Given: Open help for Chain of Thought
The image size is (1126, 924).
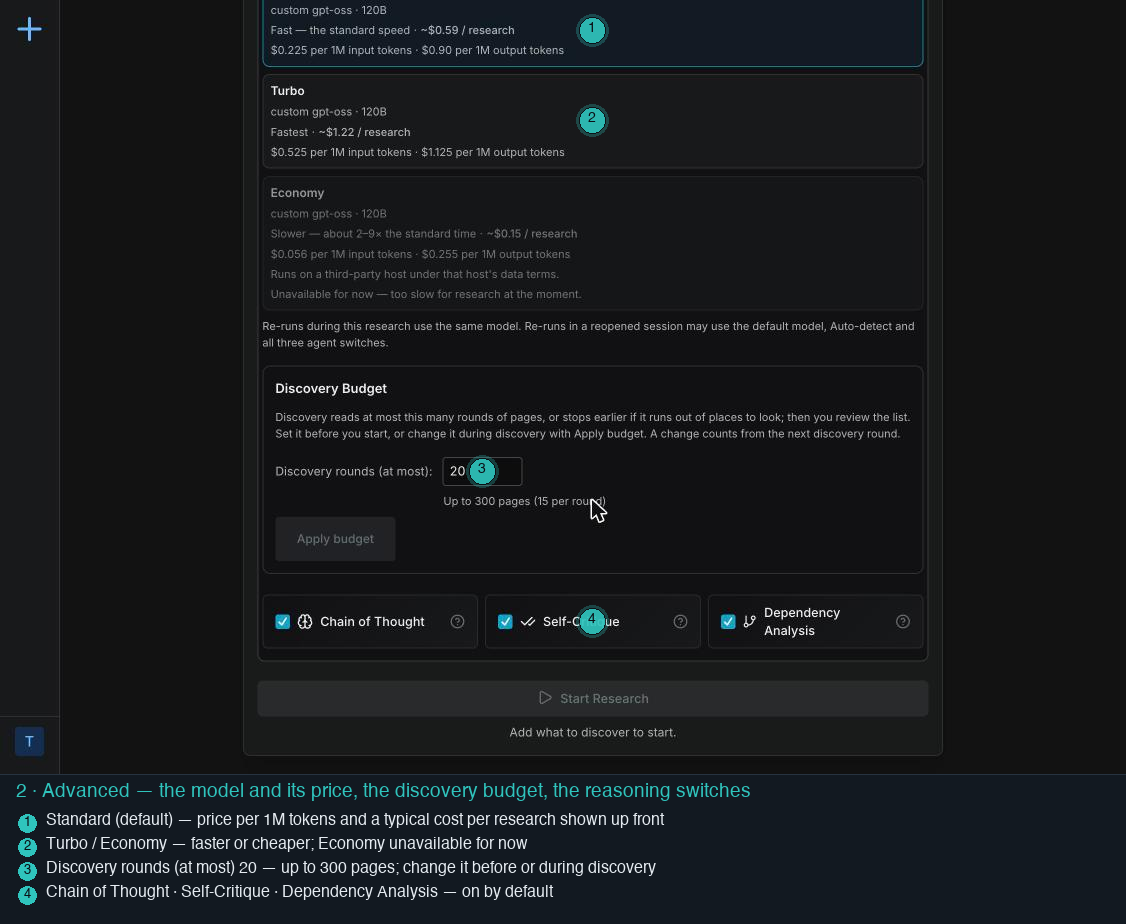Looking at the screenshot, I should 457,622.
